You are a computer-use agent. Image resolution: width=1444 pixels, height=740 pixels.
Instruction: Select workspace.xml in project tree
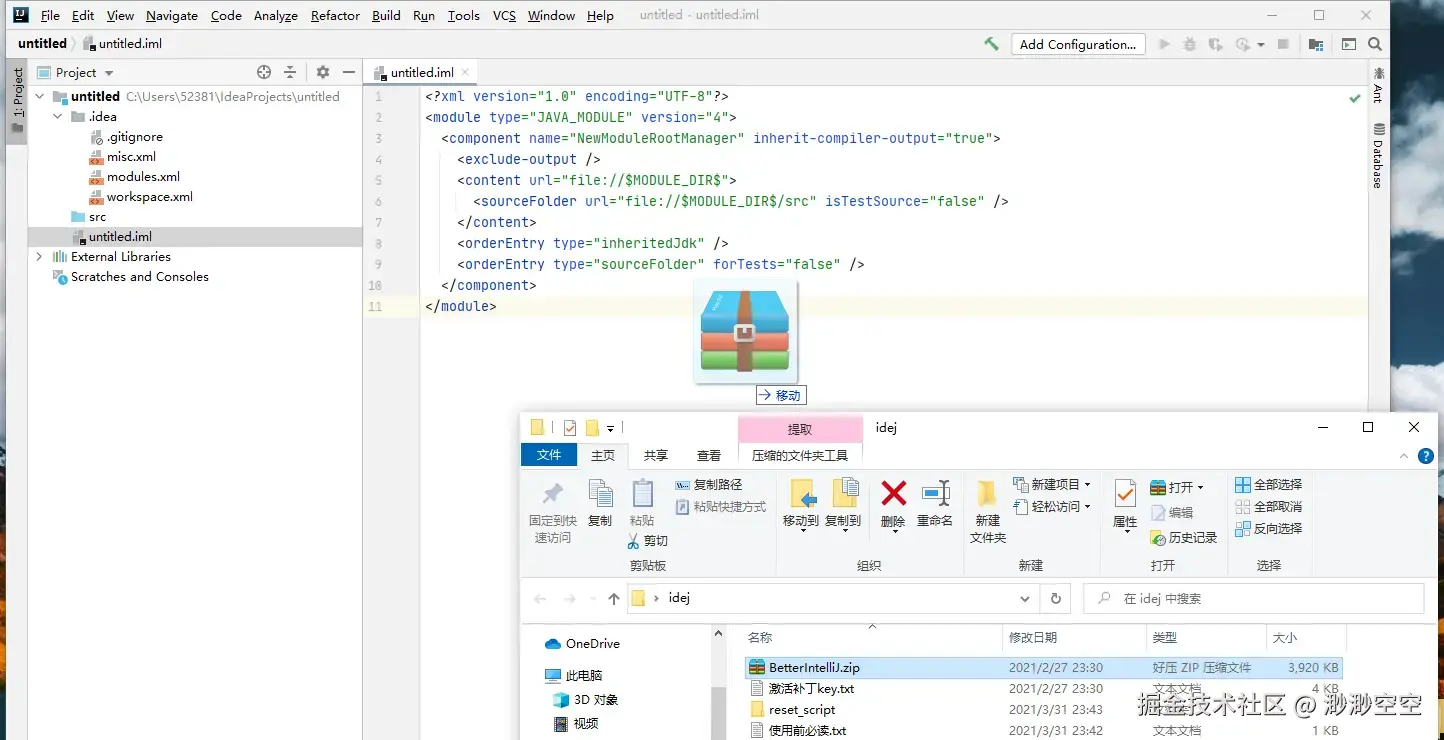(x=150, y=197)
